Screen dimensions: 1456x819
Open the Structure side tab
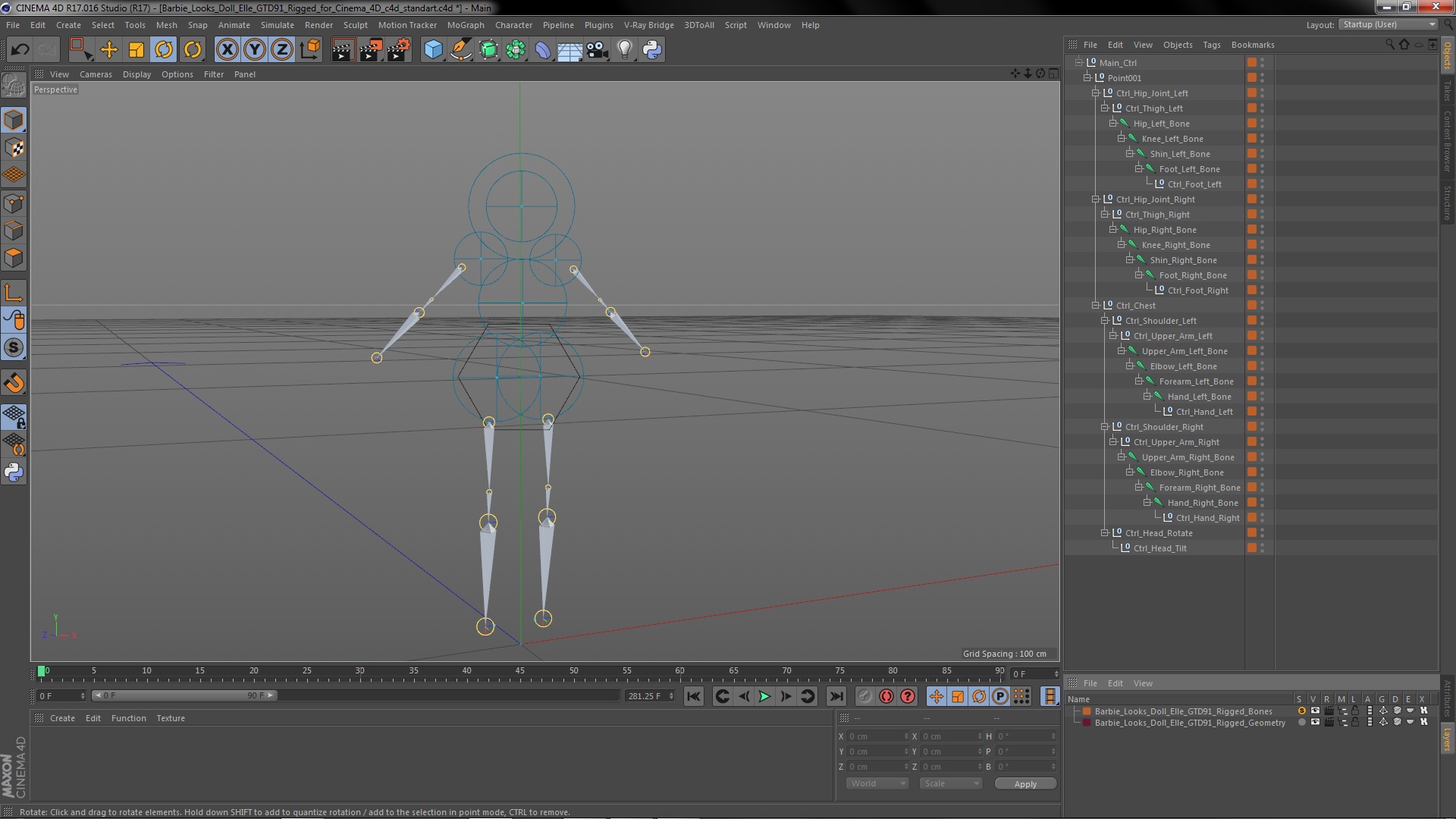click(1447, 202)
